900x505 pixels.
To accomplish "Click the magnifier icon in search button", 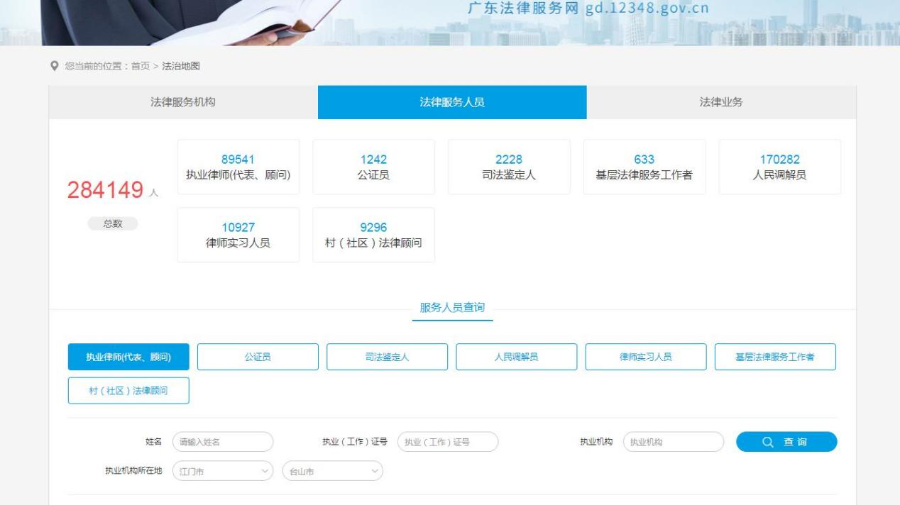I will pyautogui.click(x=767, y=442).
